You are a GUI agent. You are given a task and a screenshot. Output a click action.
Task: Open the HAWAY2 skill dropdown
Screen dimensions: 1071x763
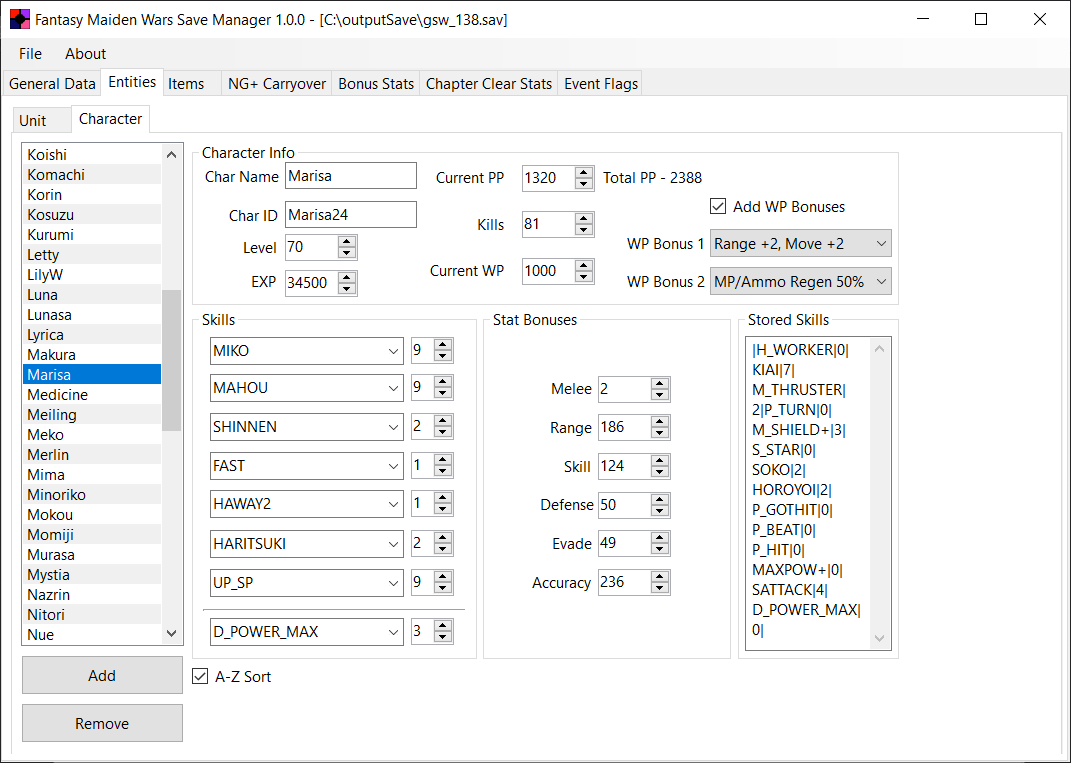tap(307, 504)
